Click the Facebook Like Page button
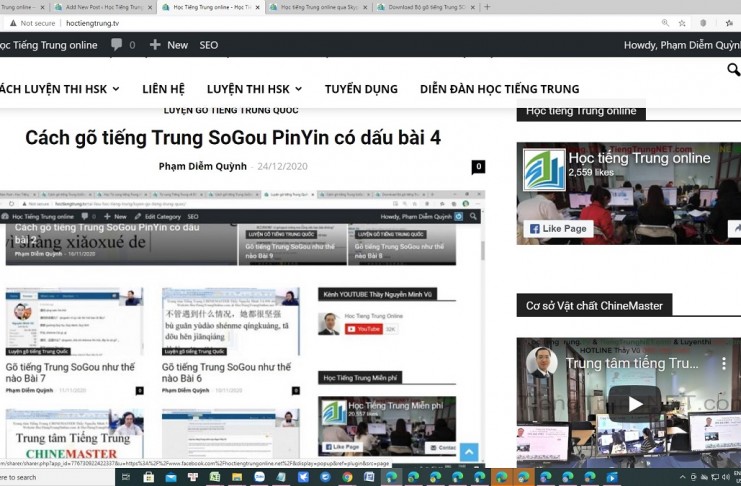 [558, 229]
